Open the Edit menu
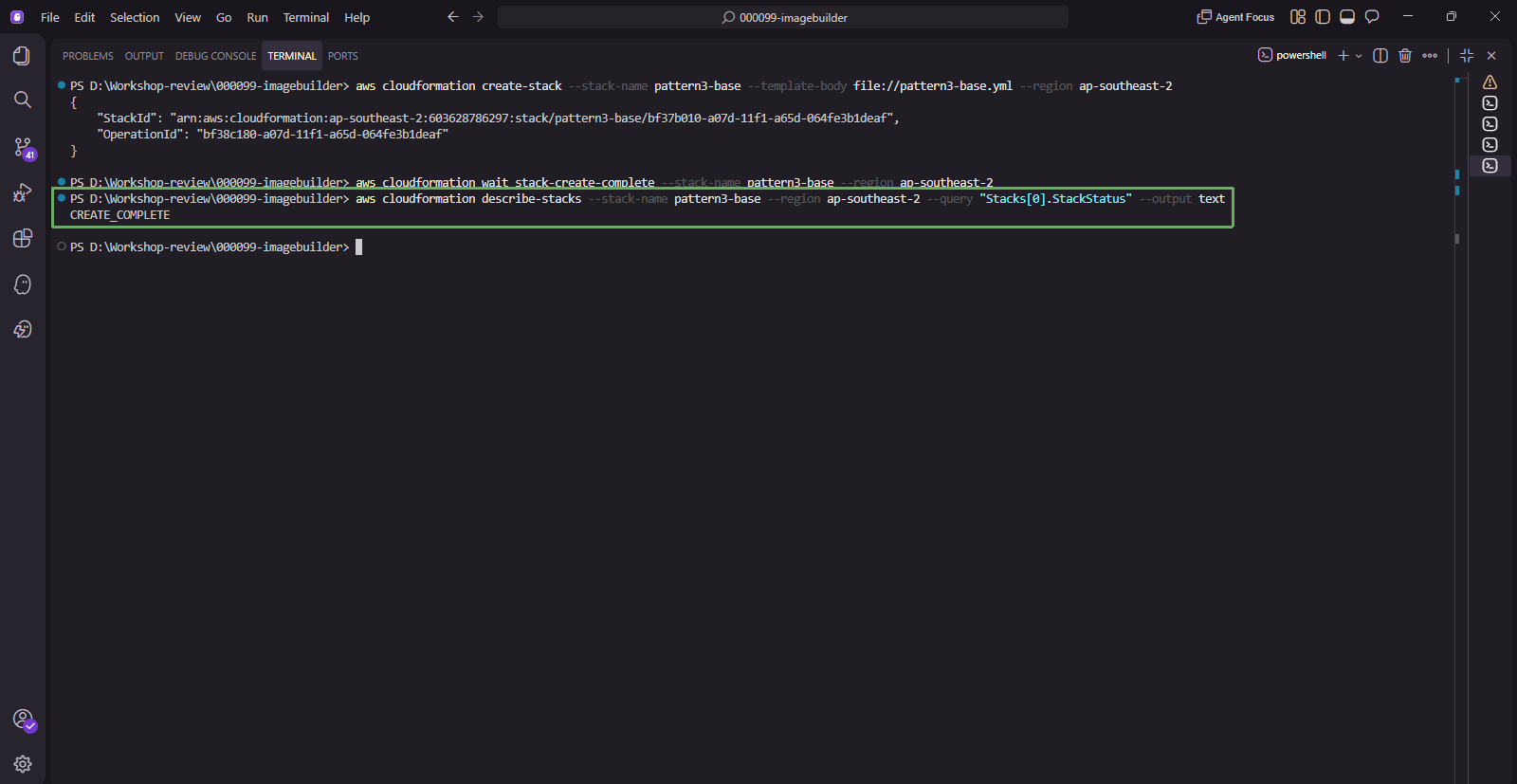This screenshot has height=784, width=1517. coord(84,17)
